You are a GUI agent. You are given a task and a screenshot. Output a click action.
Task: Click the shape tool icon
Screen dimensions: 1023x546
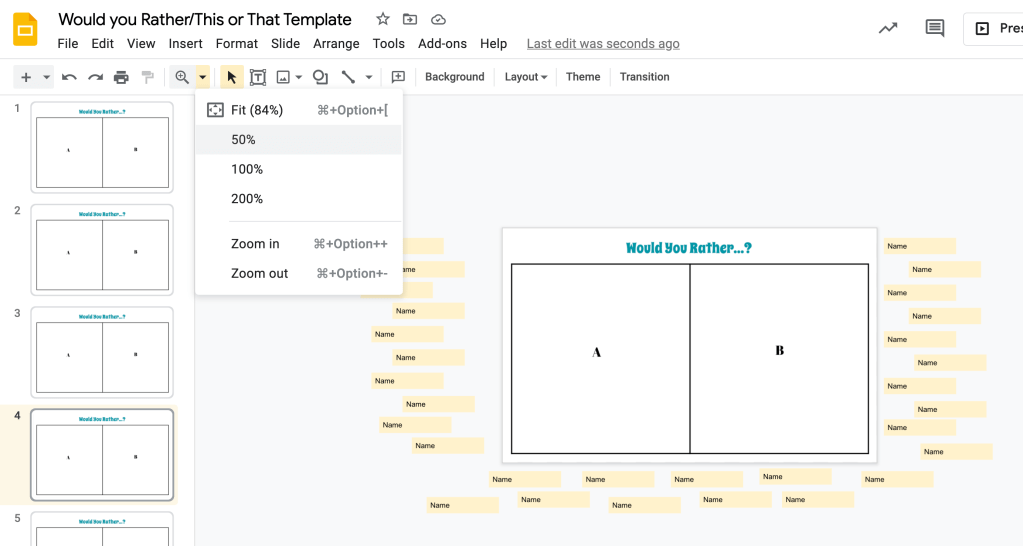320,77
